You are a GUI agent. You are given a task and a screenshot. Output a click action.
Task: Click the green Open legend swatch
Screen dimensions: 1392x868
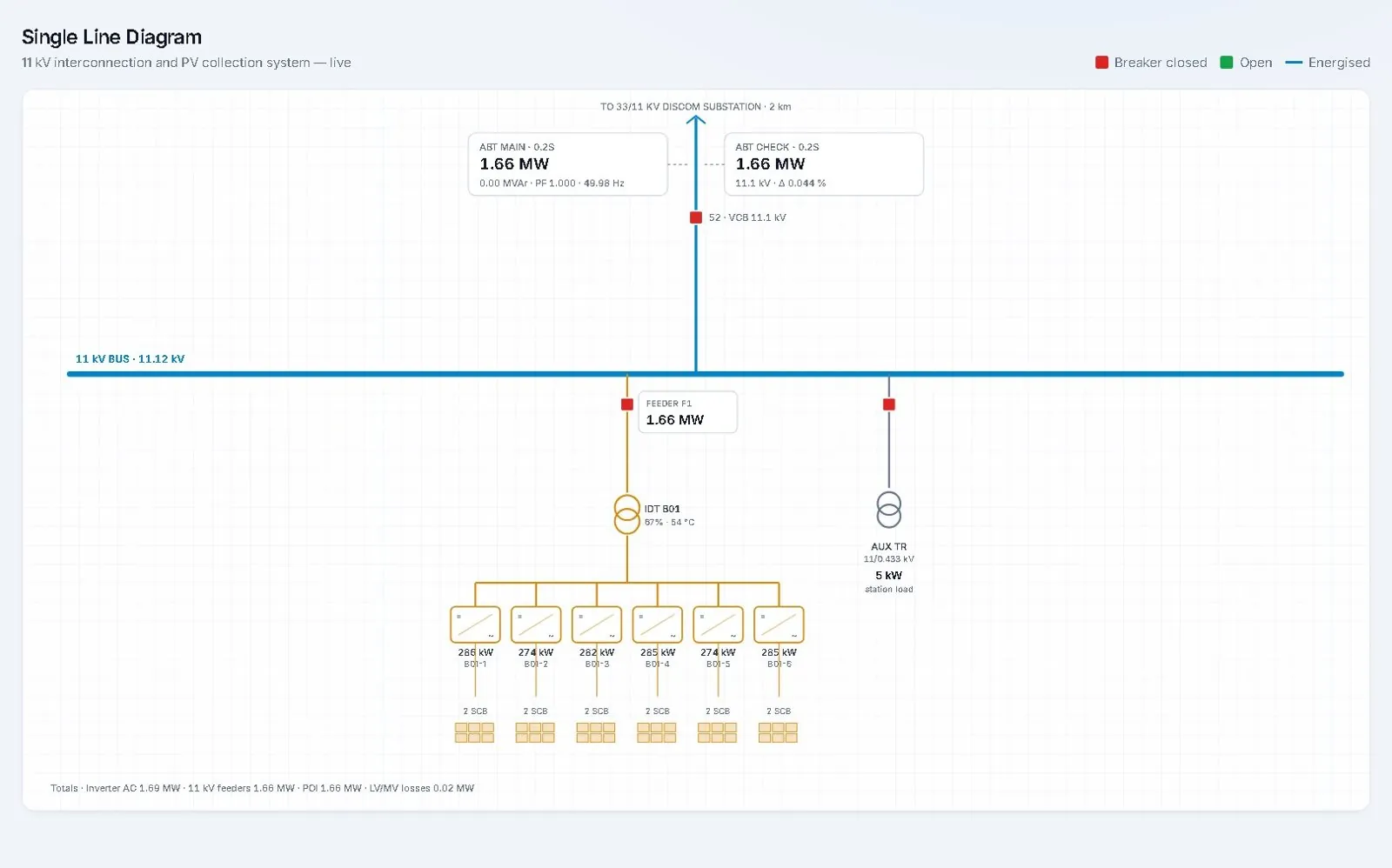(x=1227, y=63)
